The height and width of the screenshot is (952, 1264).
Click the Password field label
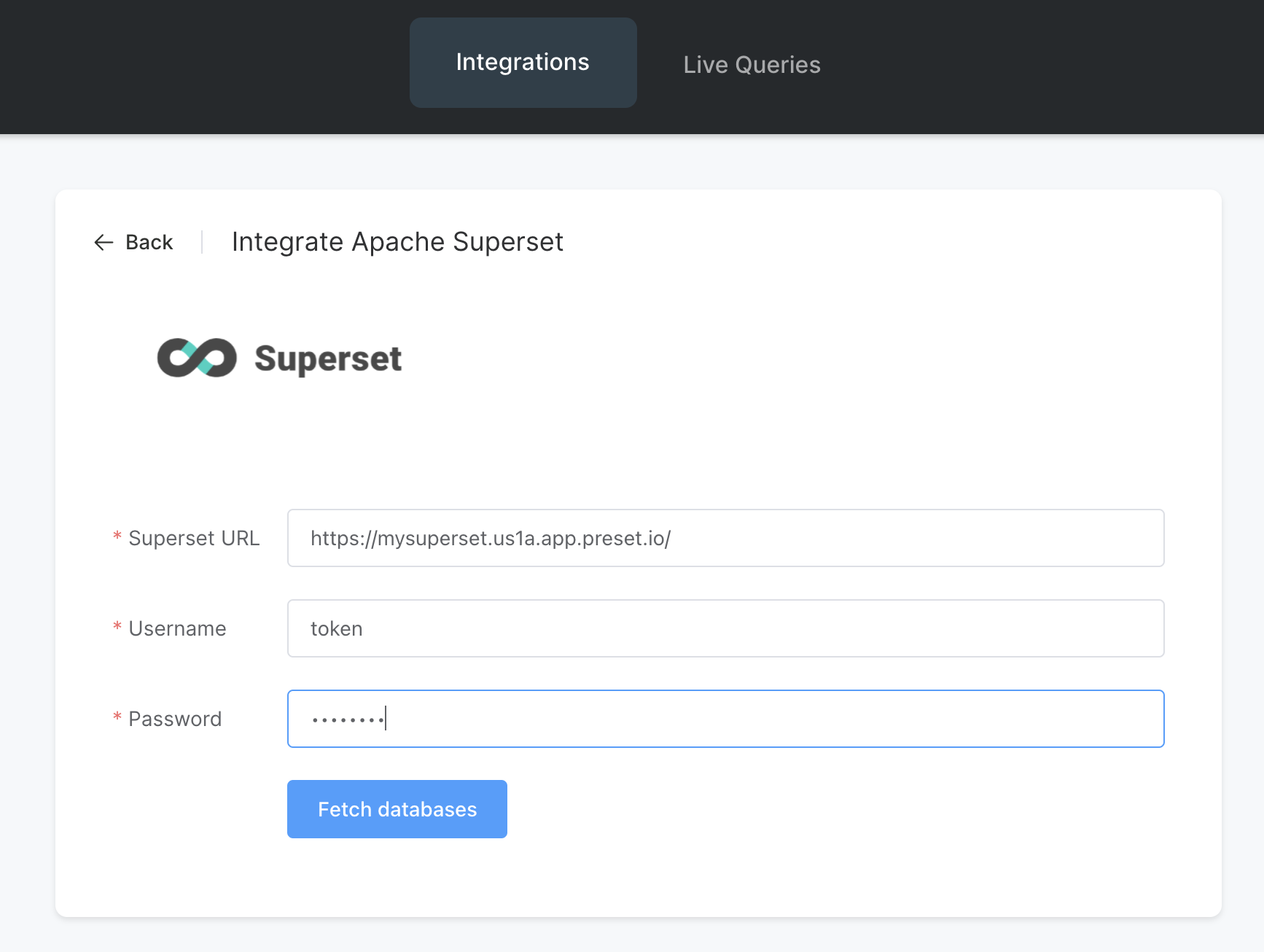(175, 719)
